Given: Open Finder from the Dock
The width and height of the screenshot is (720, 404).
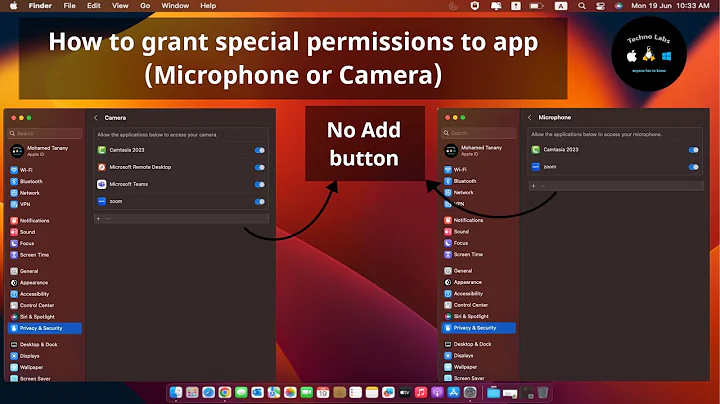Looking at the screenshot, I should click(x=176, y=393).
